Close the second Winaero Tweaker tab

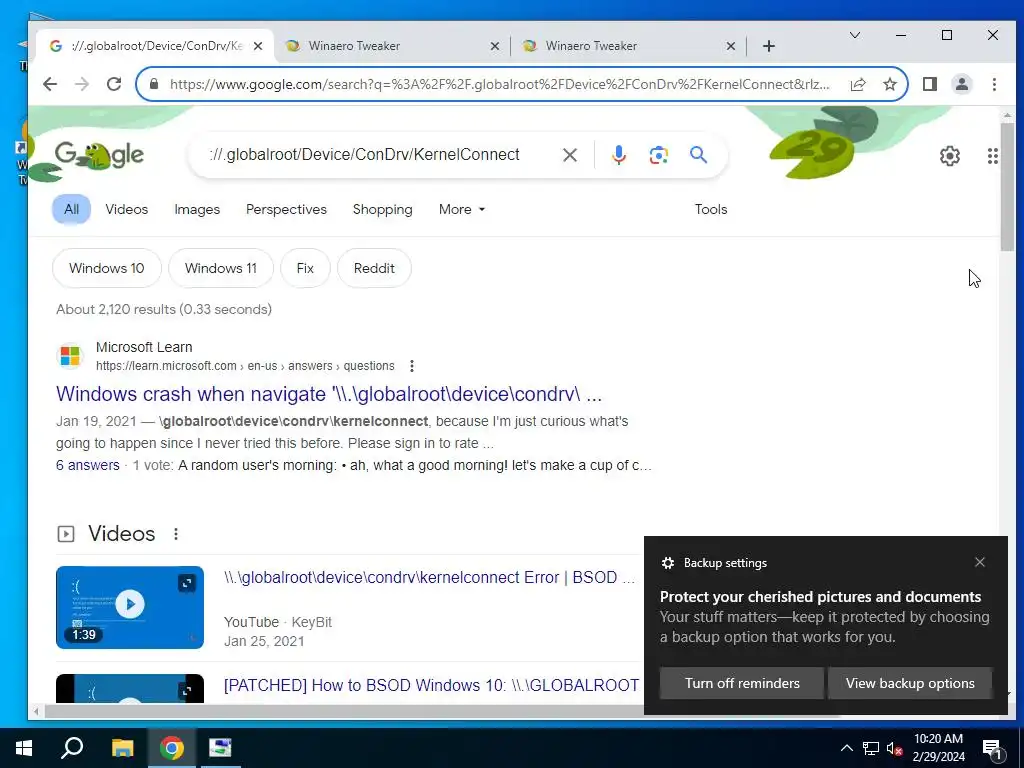(731, 46)
